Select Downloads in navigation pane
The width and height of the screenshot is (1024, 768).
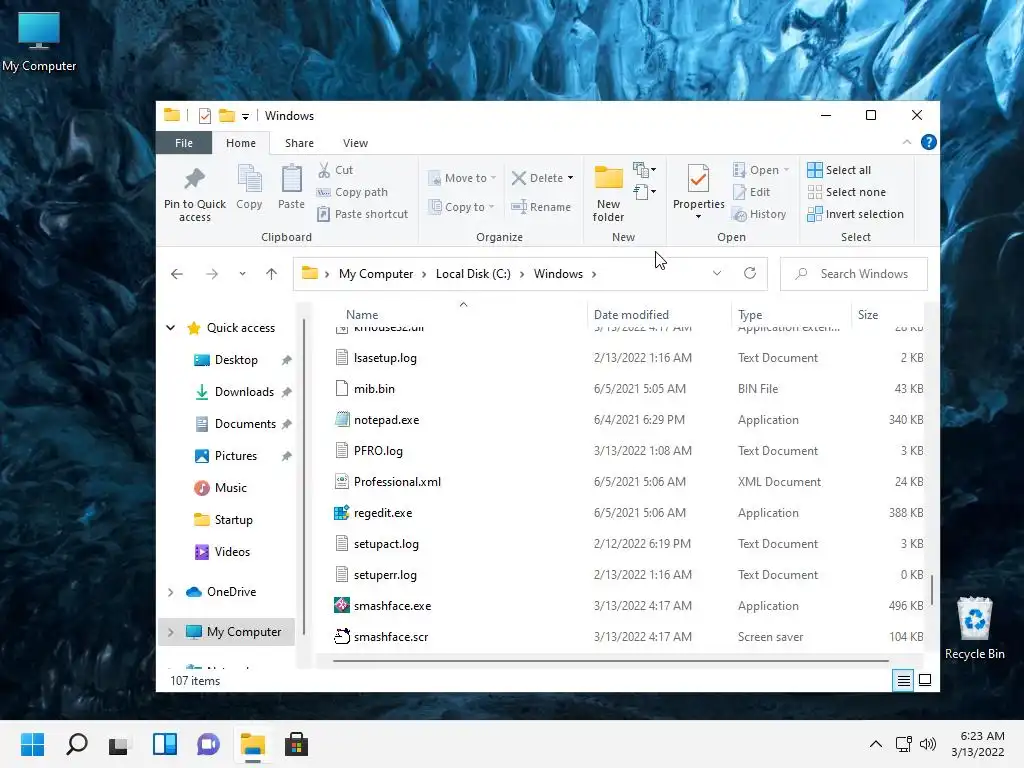[244, 392]
